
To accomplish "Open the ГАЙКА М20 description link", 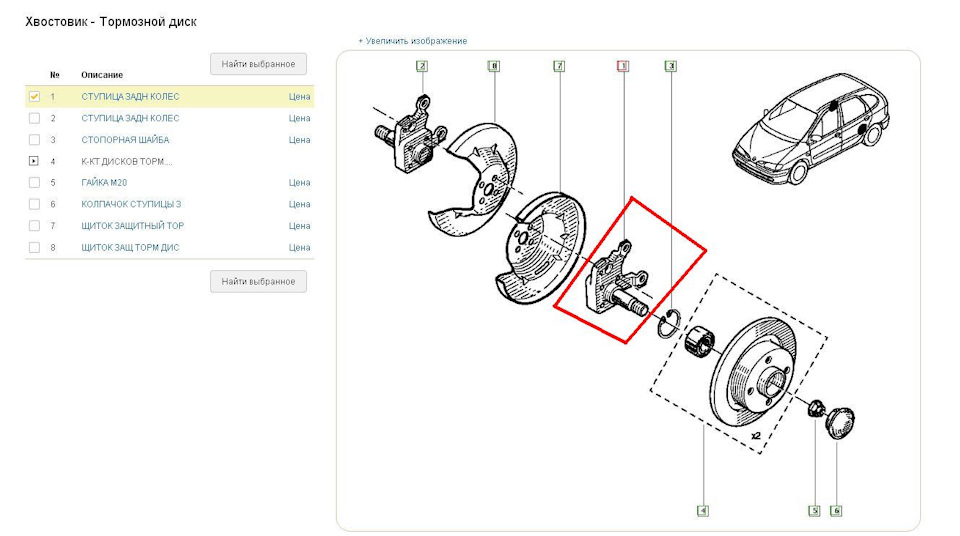I will (x=104, y=183).
